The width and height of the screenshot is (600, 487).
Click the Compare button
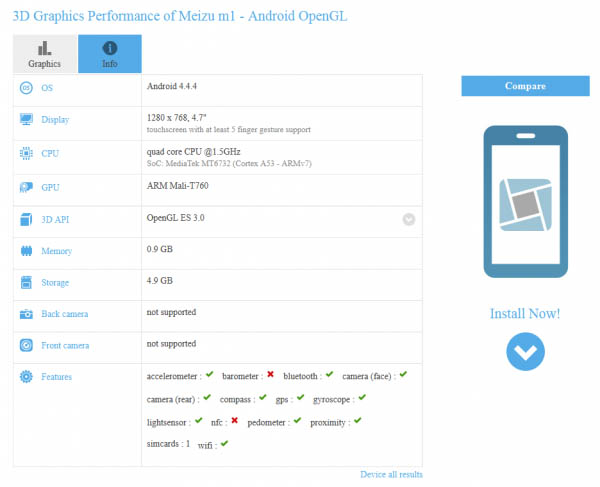coord(525,86)
